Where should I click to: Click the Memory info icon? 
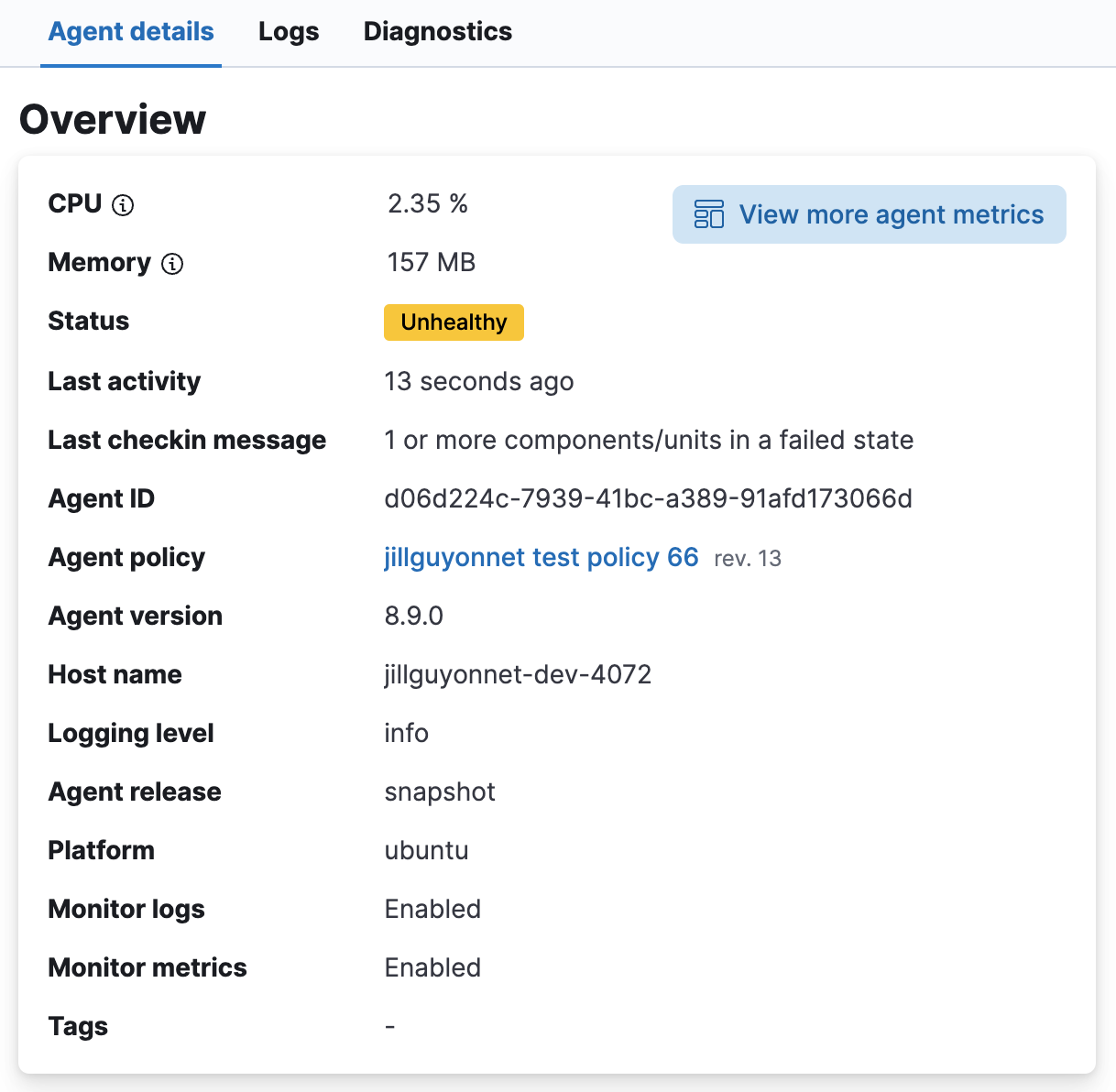tap(170, 264)
